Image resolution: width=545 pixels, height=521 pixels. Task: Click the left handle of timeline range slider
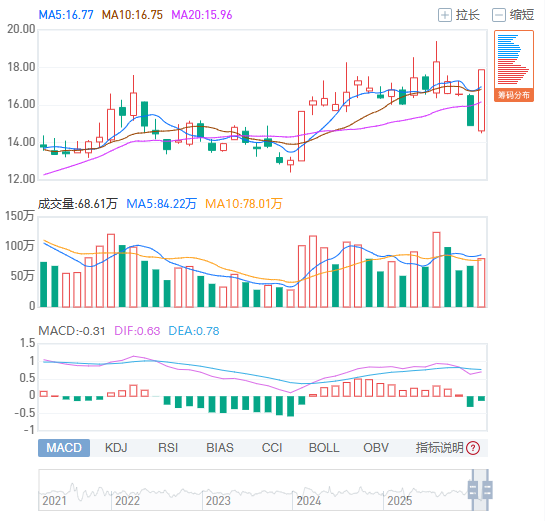[x=473, y=490]
